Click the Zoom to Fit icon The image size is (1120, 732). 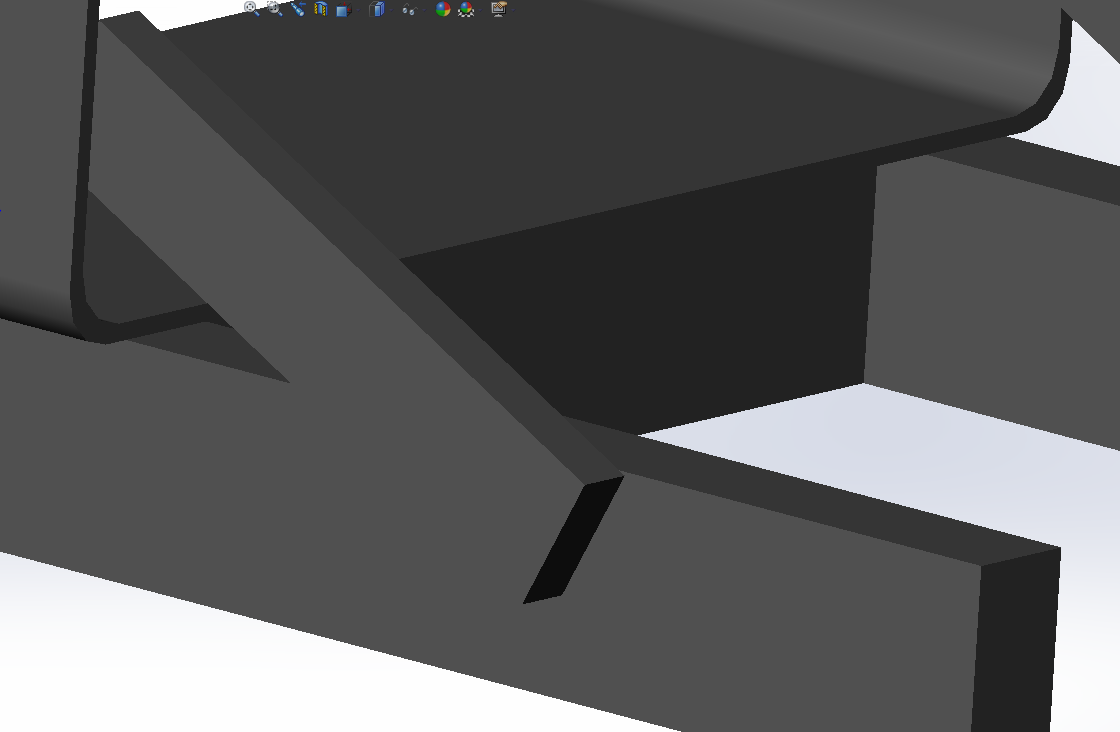coord(251,9)
